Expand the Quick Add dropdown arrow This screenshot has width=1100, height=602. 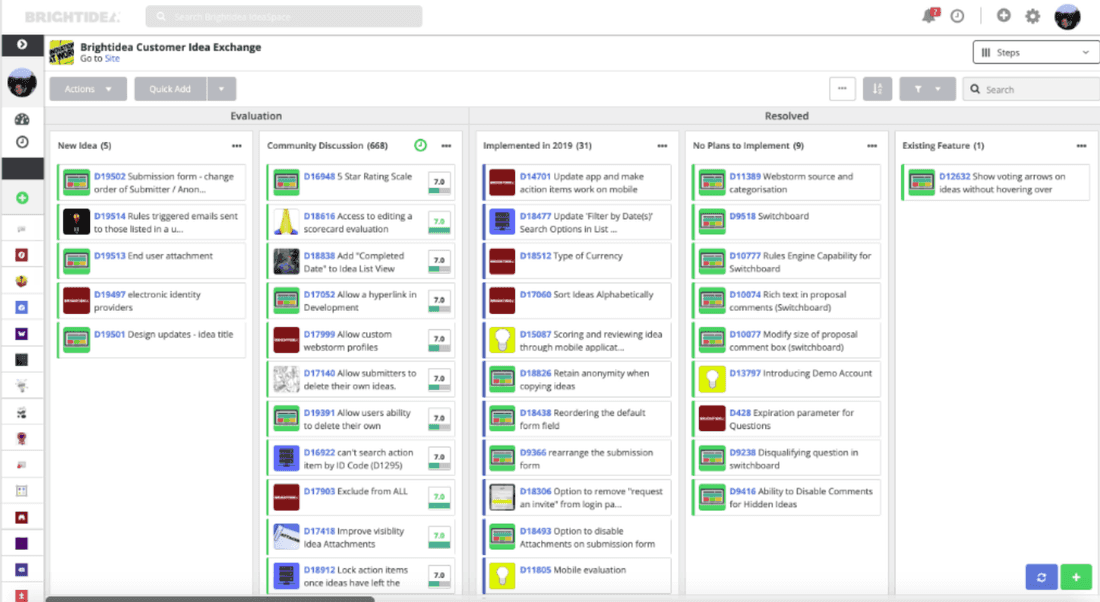222,89
